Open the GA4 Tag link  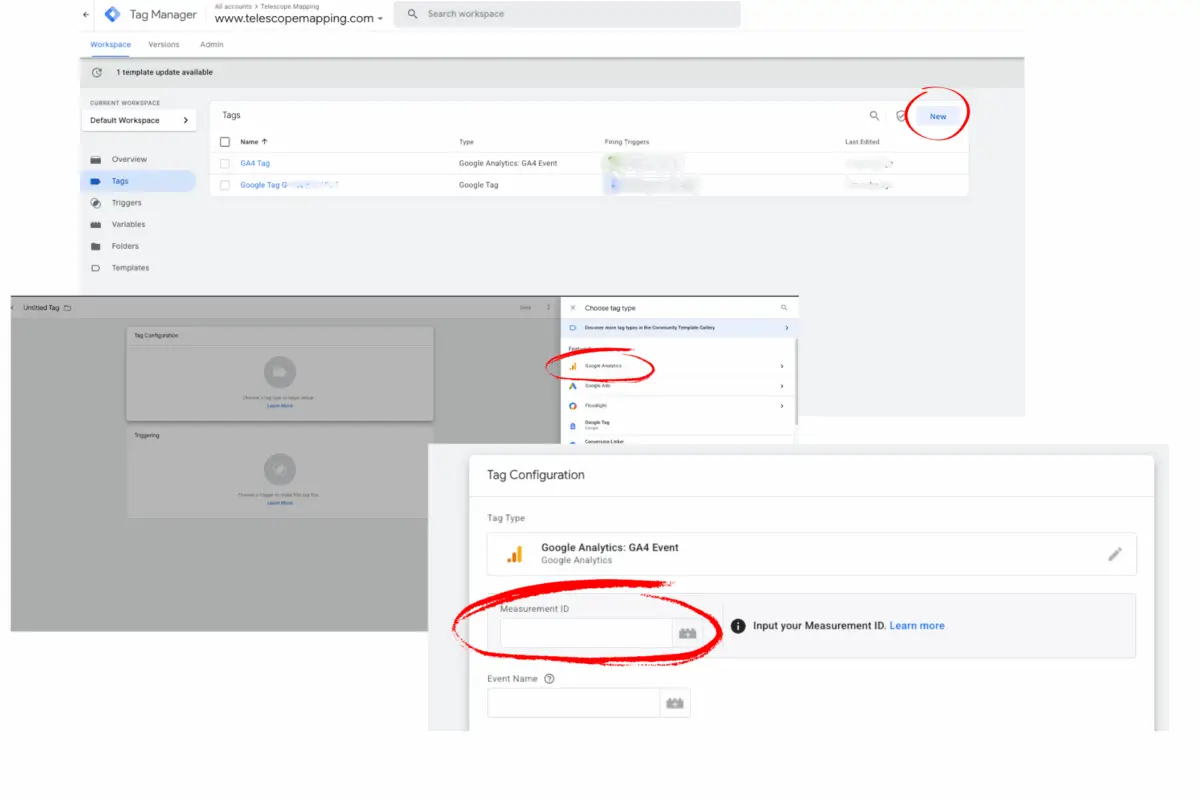pos(255,163)
